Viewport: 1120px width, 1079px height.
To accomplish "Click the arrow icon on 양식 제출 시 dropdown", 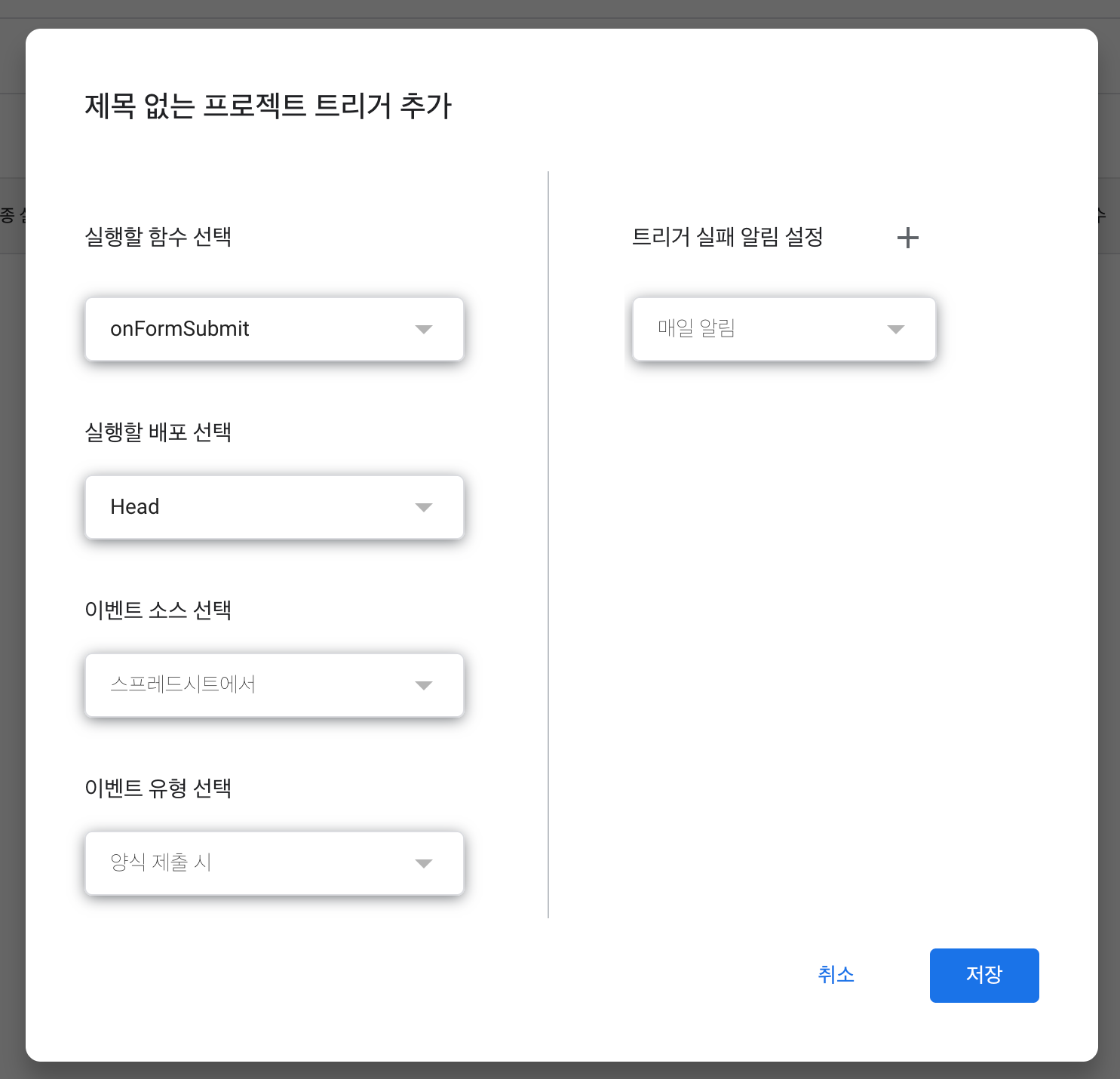I will [424, 863].
